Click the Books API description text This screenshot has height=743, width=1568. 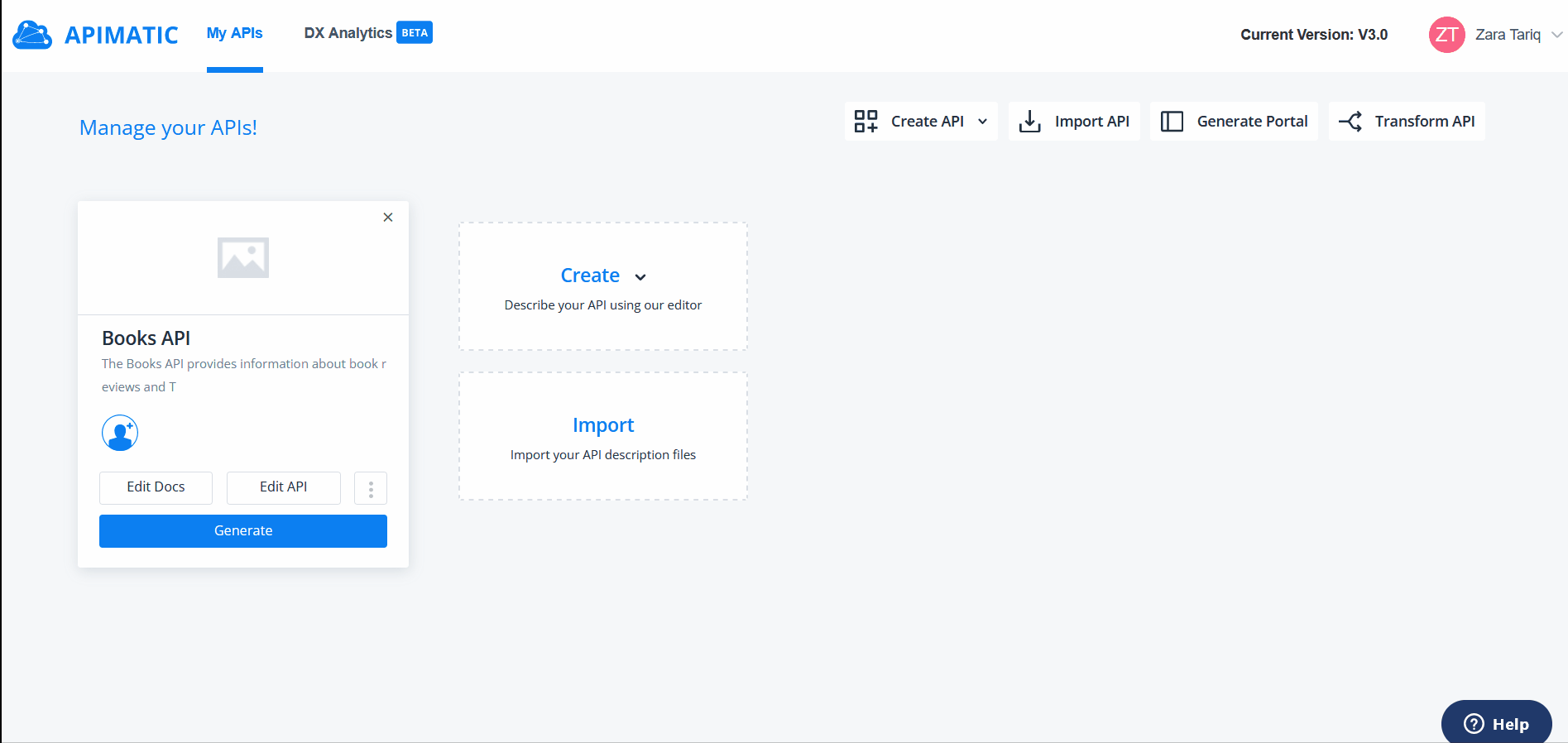coord(244,375)
